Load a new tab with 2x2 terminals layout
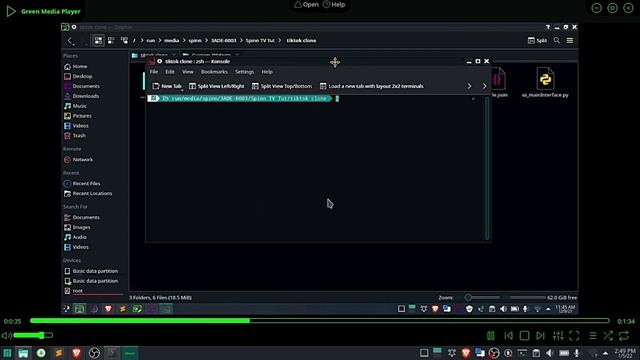Image resolution: width=640 pixels, height=360 pixels. (372, 86)
